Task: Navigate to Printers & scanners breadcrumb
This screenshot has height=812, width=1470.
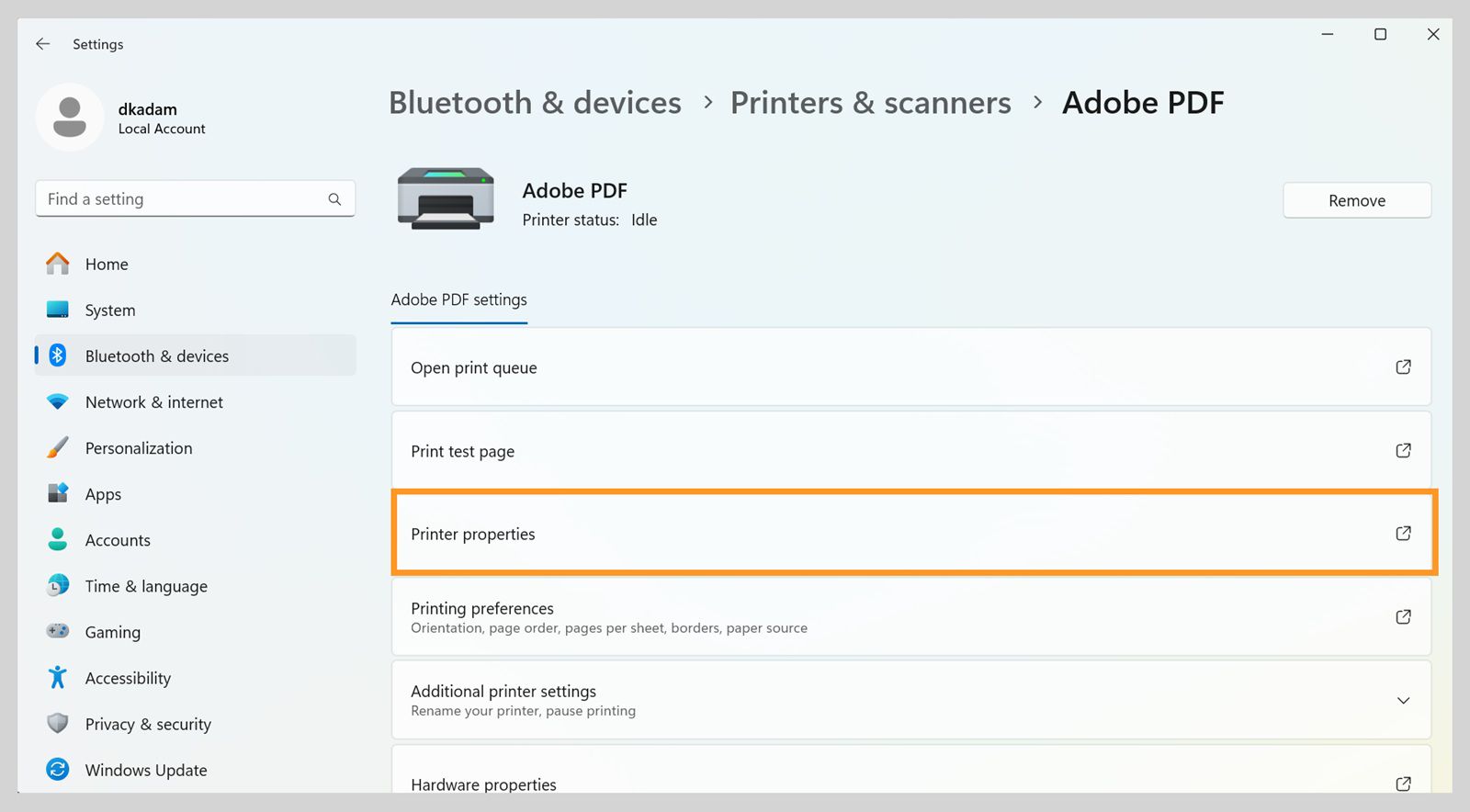Action: coord(870,103)
